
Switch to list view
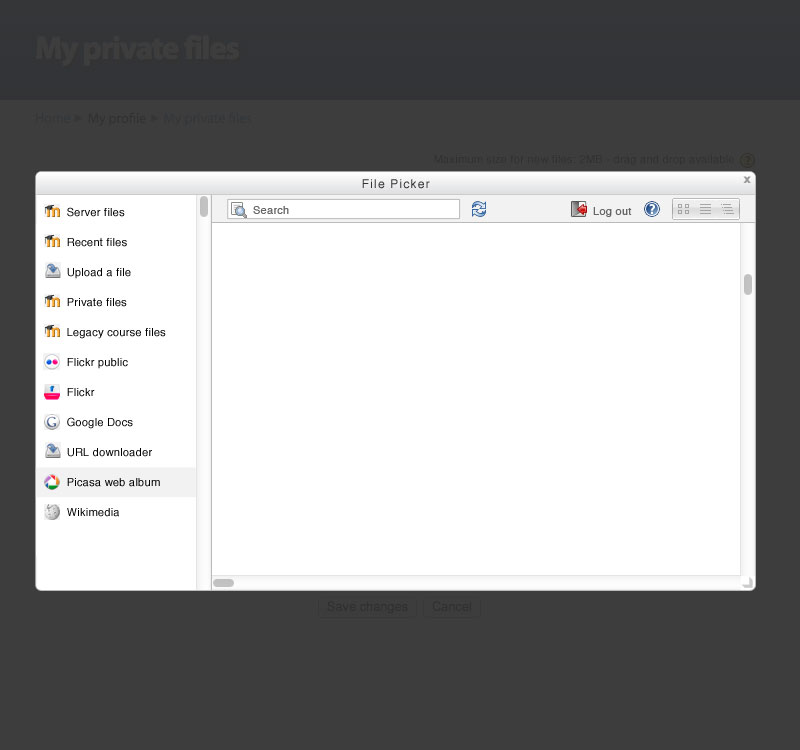click(x=705, y=209)
